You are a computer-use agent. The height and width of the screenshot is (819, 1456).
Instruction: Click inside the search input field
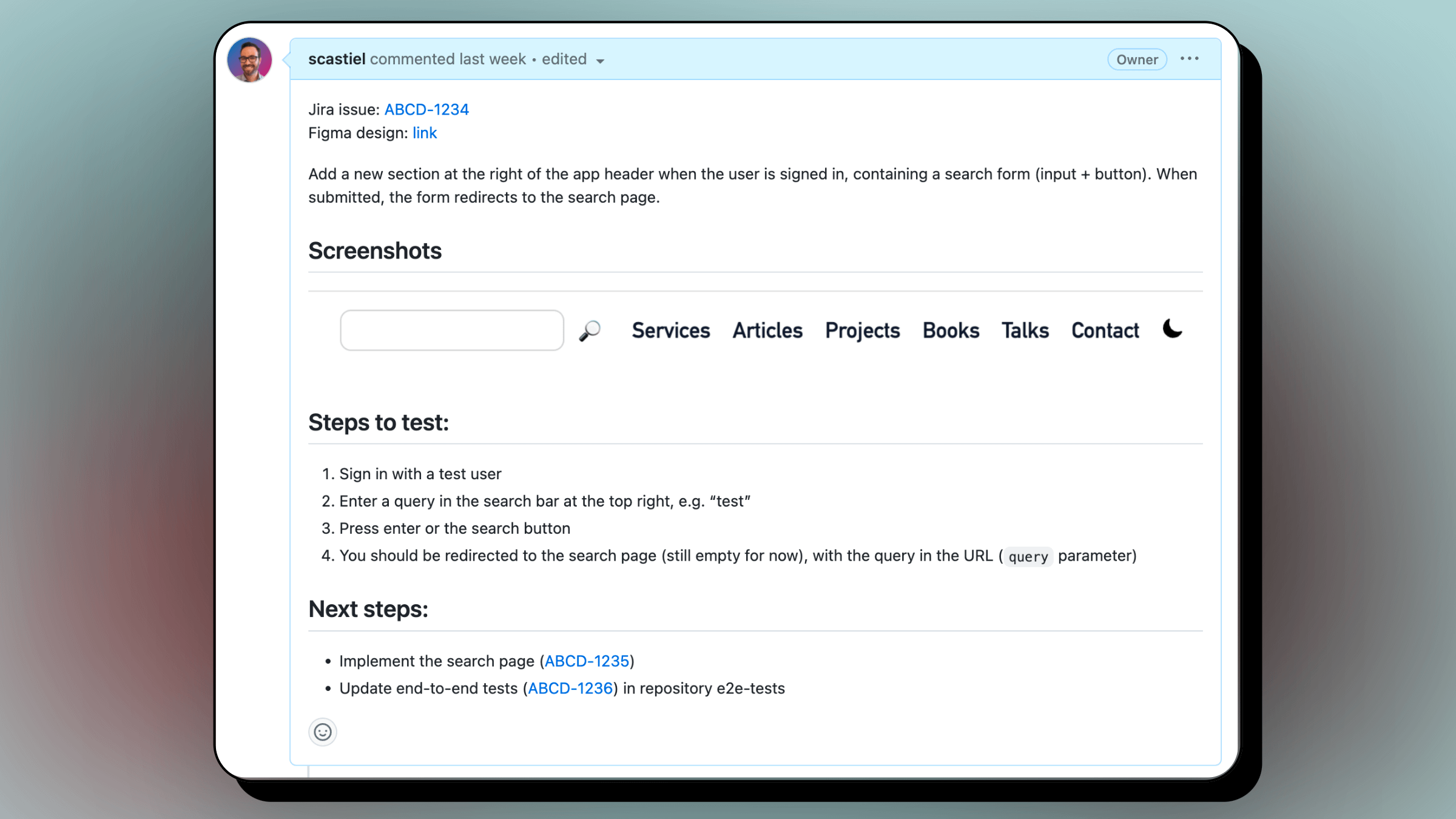click(x=452, y=331)
